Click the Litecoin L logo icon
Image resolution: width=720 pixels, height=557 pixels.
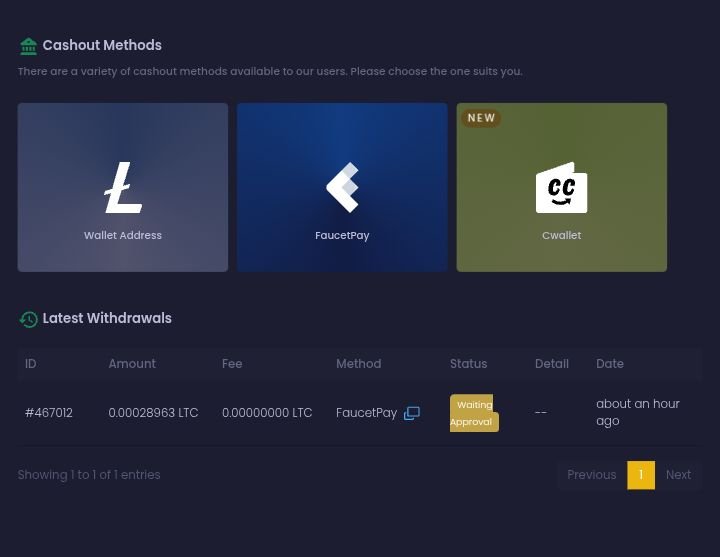click(x=123, y=187)
